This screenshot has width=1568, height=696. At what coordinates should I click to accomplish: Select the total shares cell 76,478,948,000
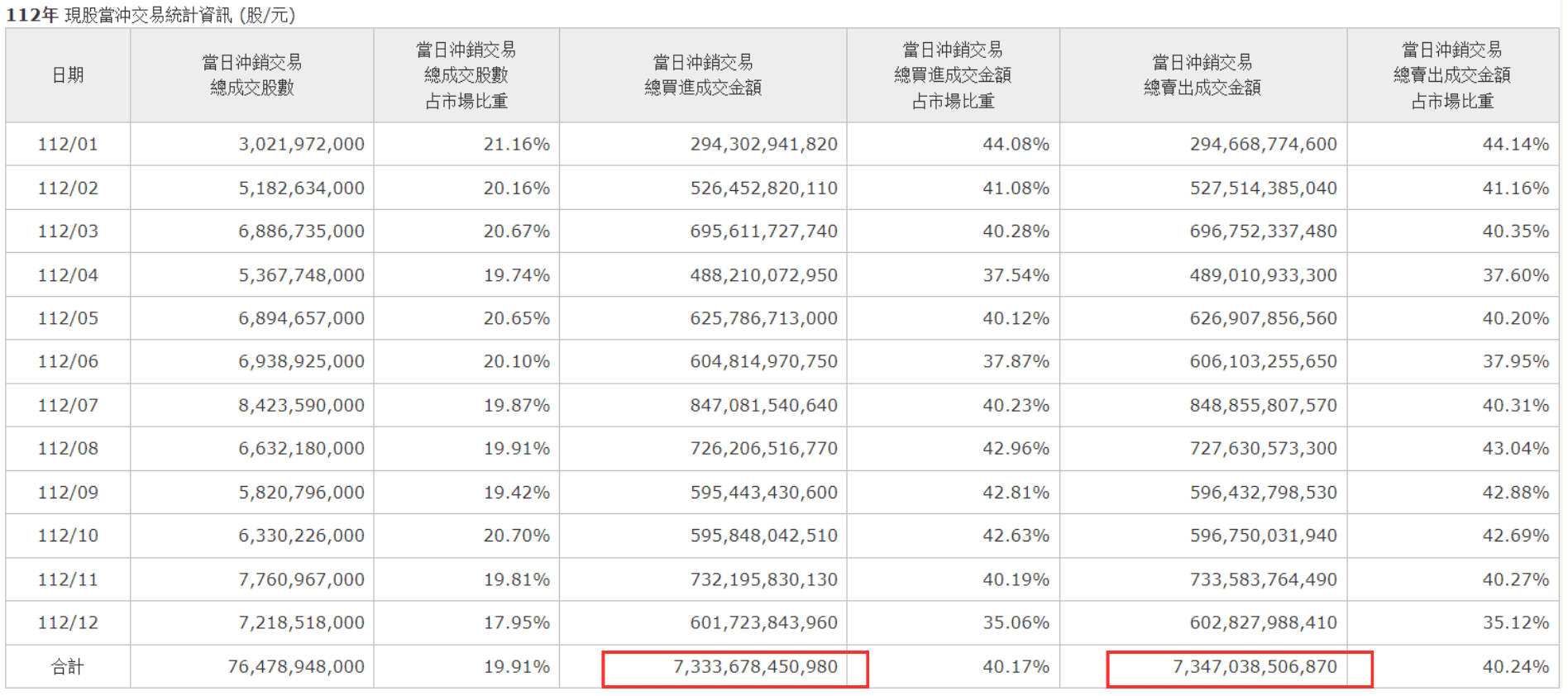296,666
